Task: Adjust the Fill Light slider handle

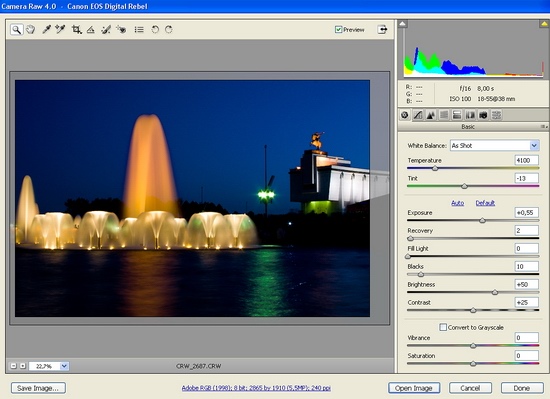Action: tap(408, 256)
